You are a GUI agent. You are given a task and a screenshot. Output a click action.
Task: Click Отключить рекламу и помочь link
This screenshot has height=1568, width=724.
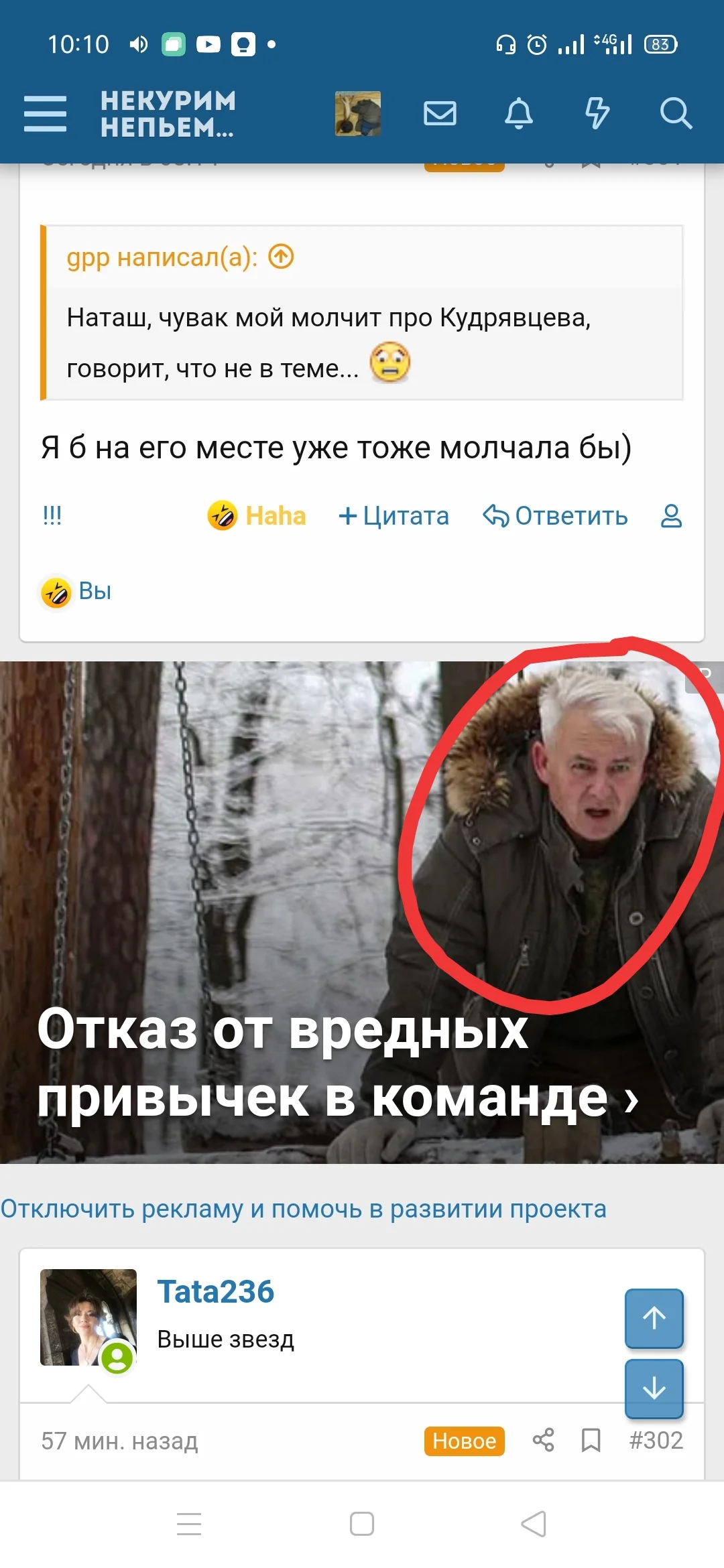point(303,1209)
